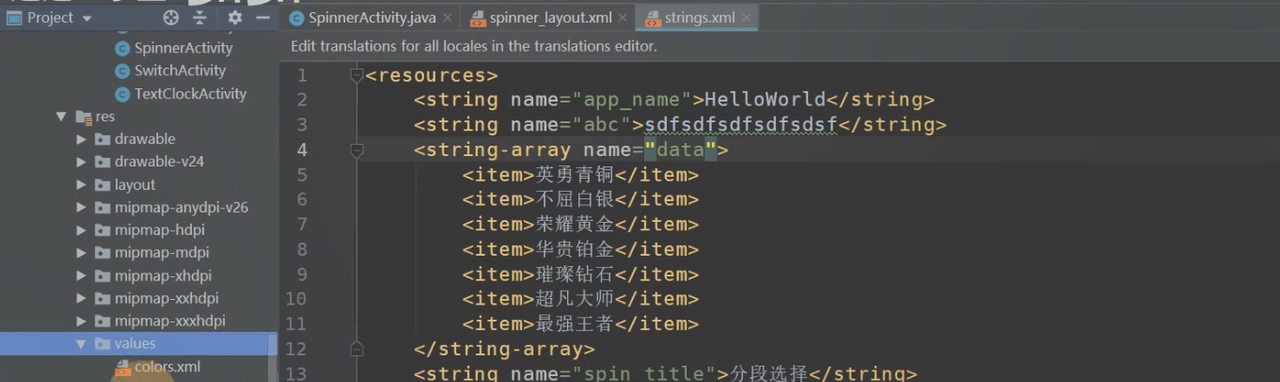Image resolution: width=1280 pixels, height=382 pixels.
Task: Click the locate opened file target icon
Action: 171,17
